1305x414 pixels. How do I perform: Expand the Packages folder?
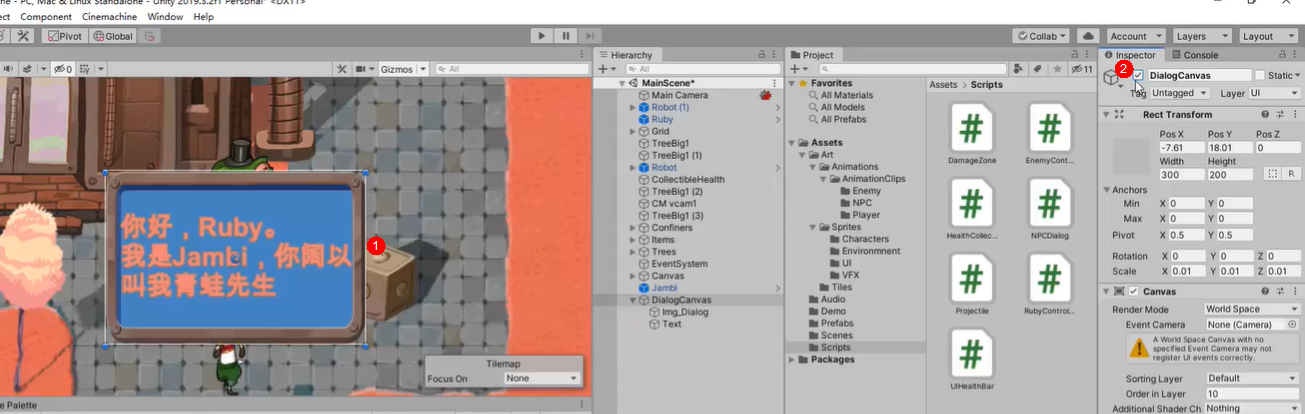point(793,359)
